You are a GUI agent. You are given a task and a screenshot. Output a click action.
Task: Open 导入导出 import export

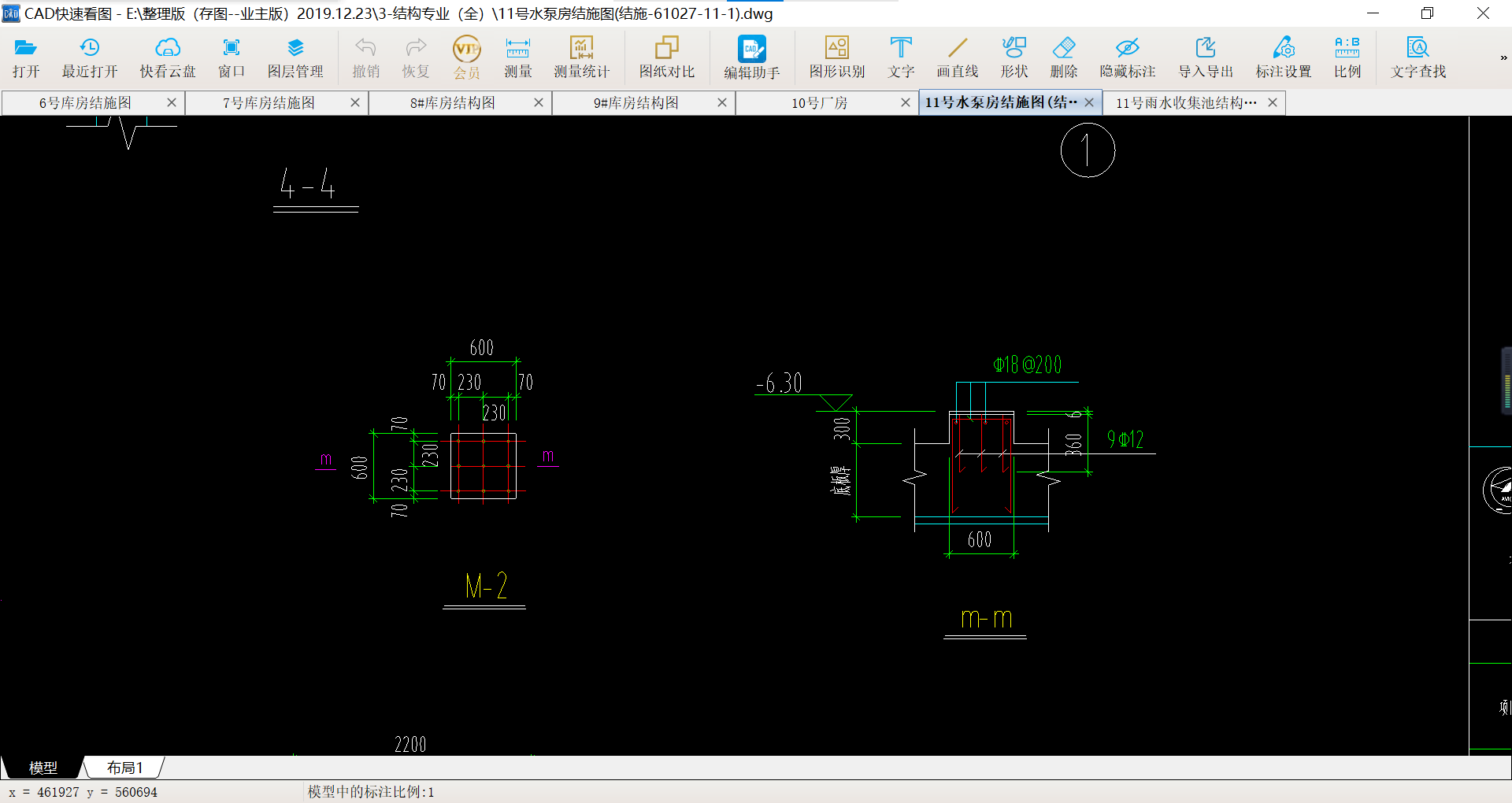click(1206, 57)
